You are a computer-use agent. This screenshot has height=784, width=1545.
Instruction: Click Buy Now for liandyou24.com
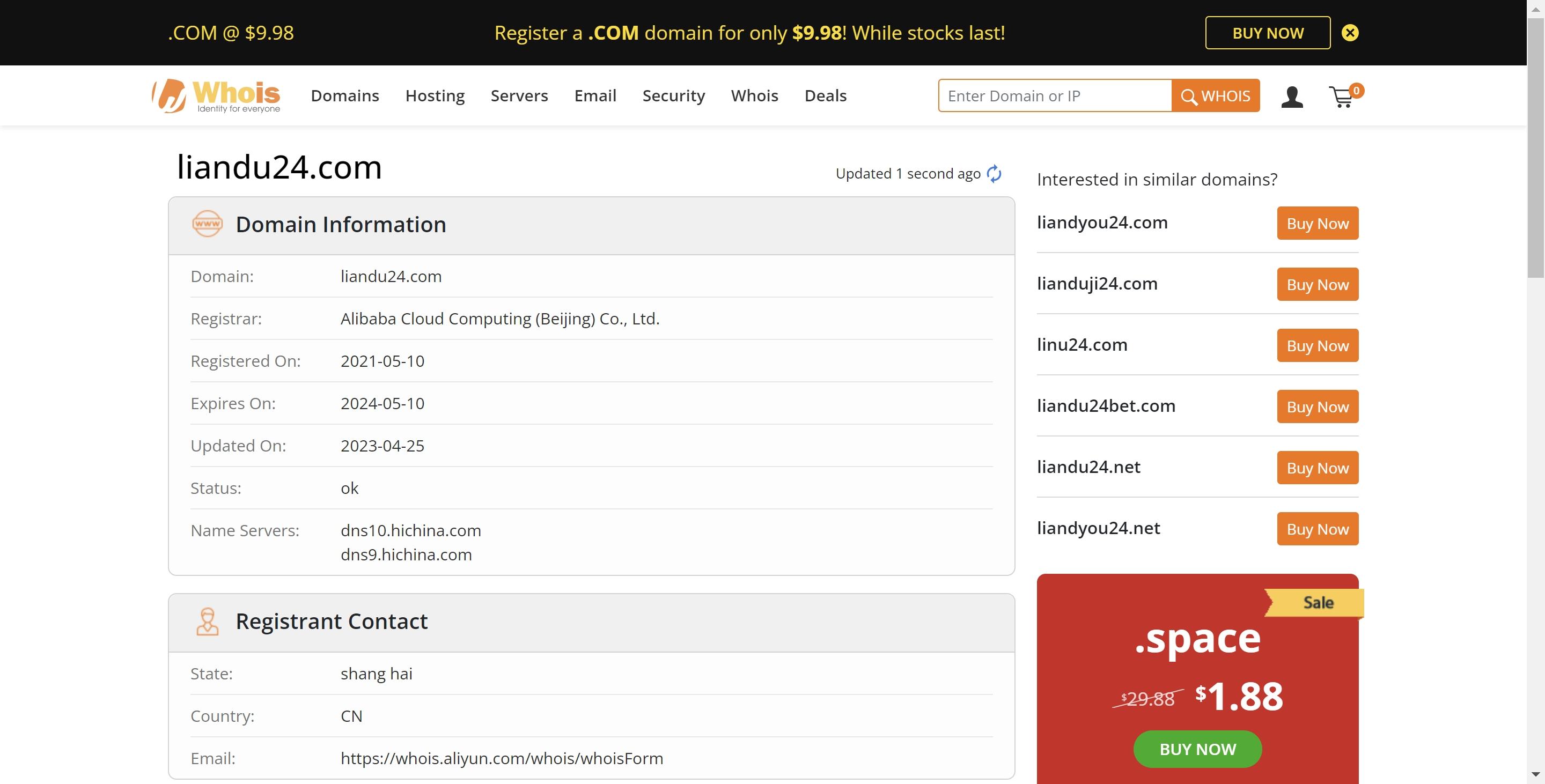[x=1317, y=222]
